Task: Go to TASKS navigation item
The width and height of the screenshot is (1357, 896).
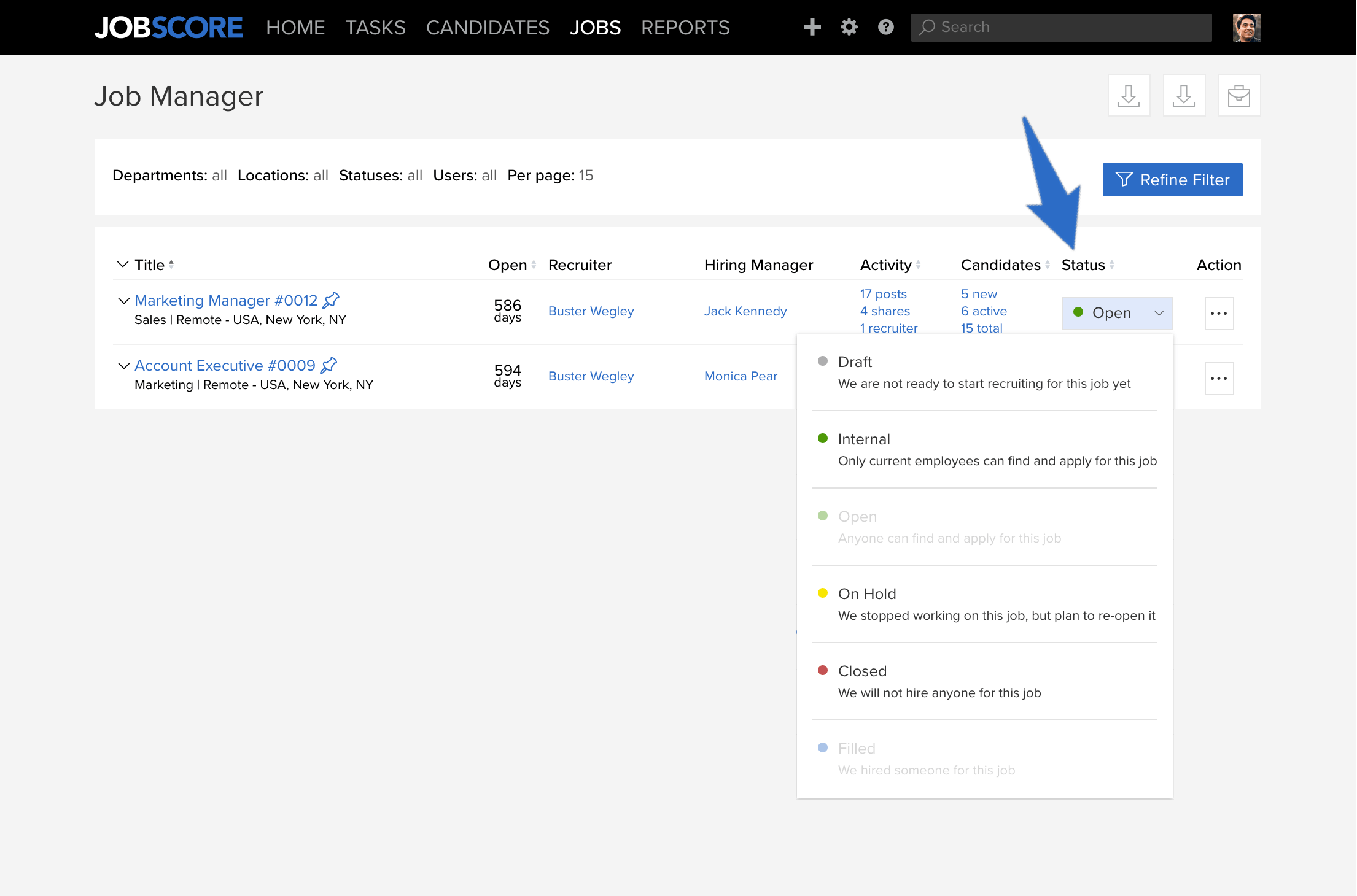Action: pyautogui.click(x=375, y=28)
